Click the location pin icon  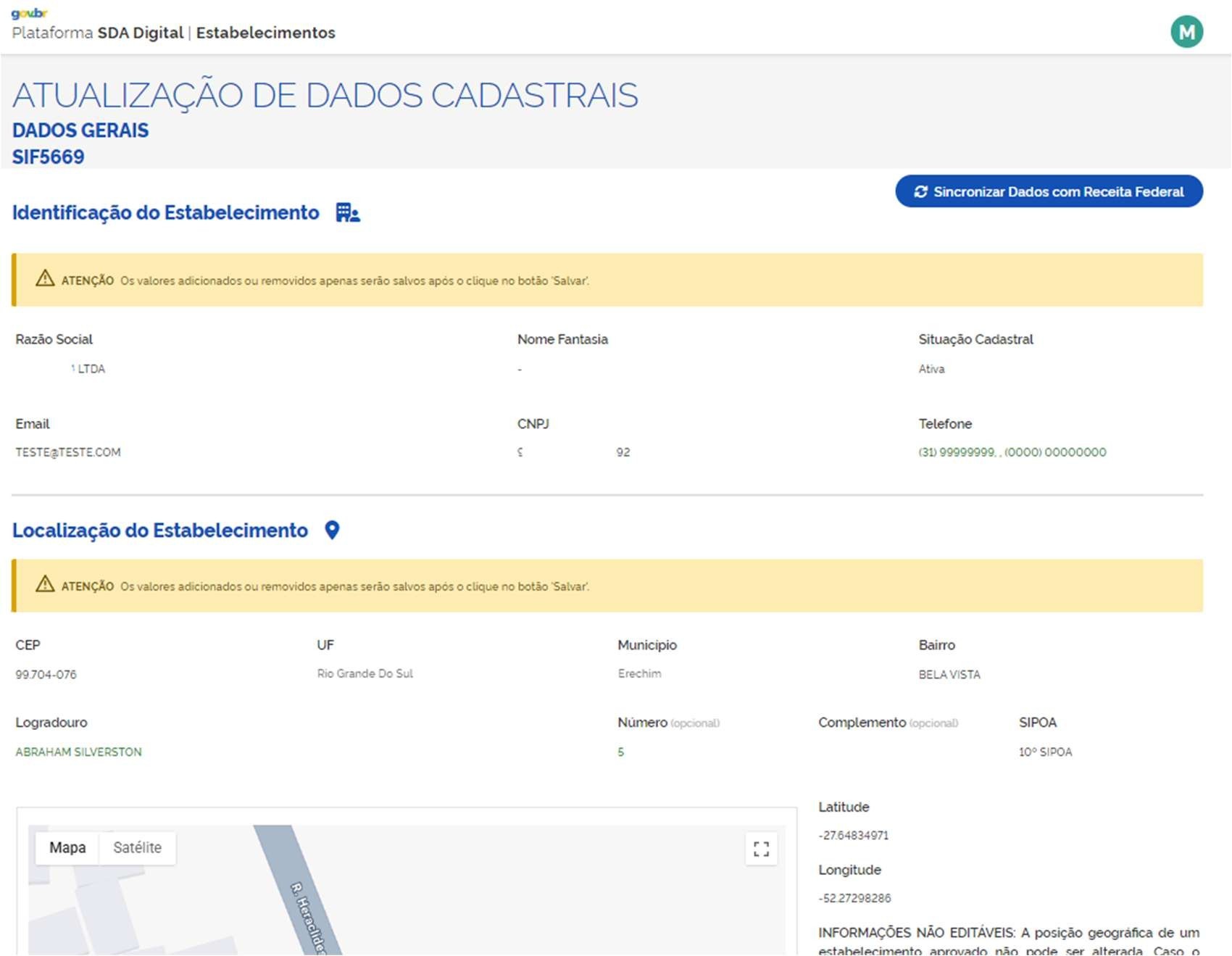tap(332, 531)
